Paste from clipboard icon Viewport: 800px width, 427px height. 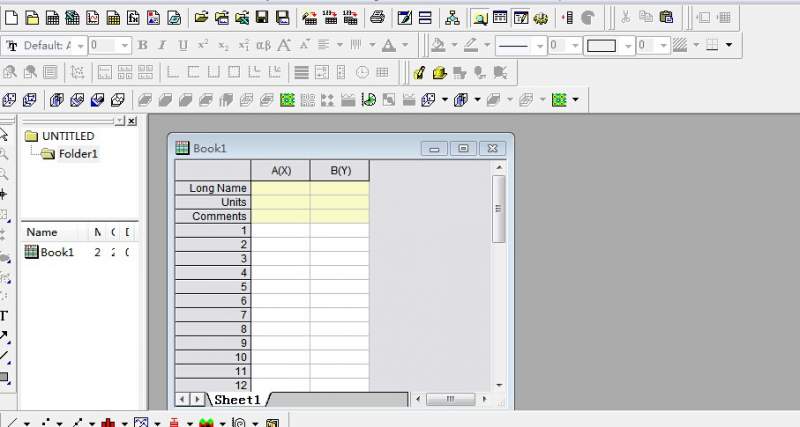click(x=666, y=17)
